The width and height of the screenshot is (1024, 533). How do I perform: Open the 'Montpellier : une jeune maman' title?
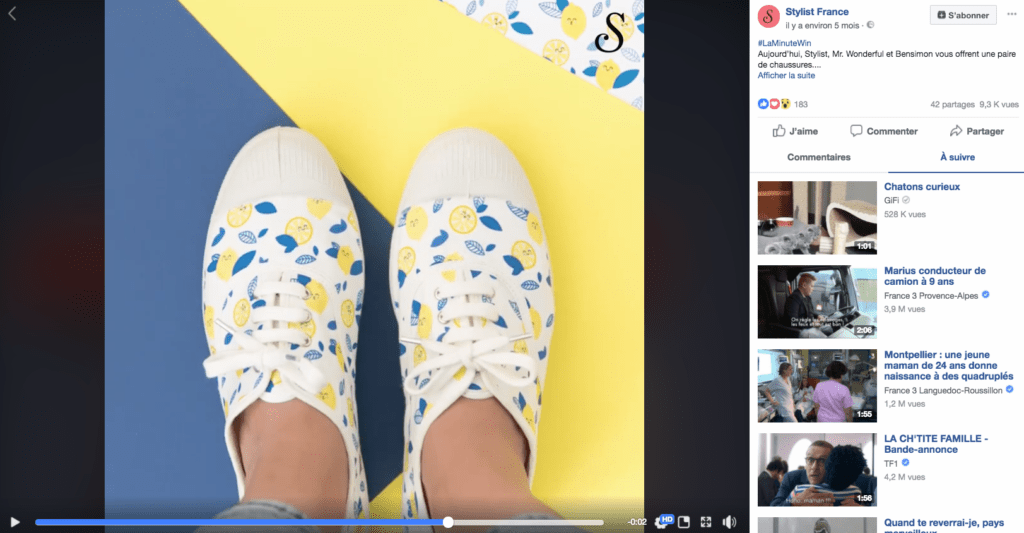click(x=949, y=366)
